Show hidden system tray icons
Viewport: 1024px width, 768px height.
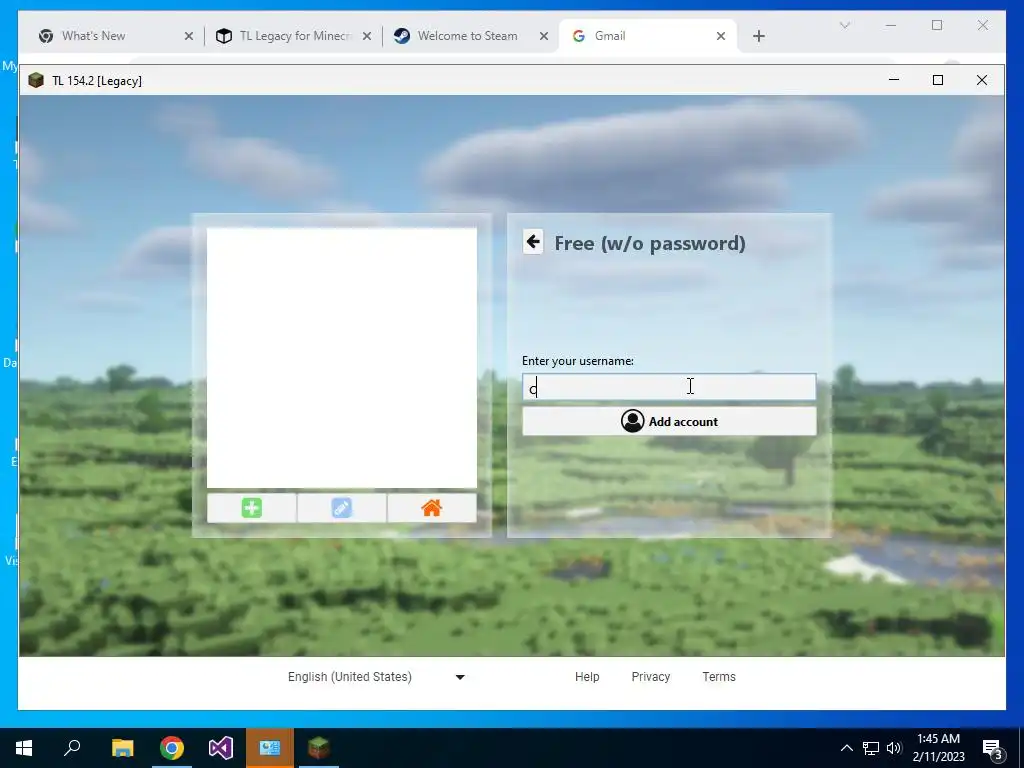point(846,748)
